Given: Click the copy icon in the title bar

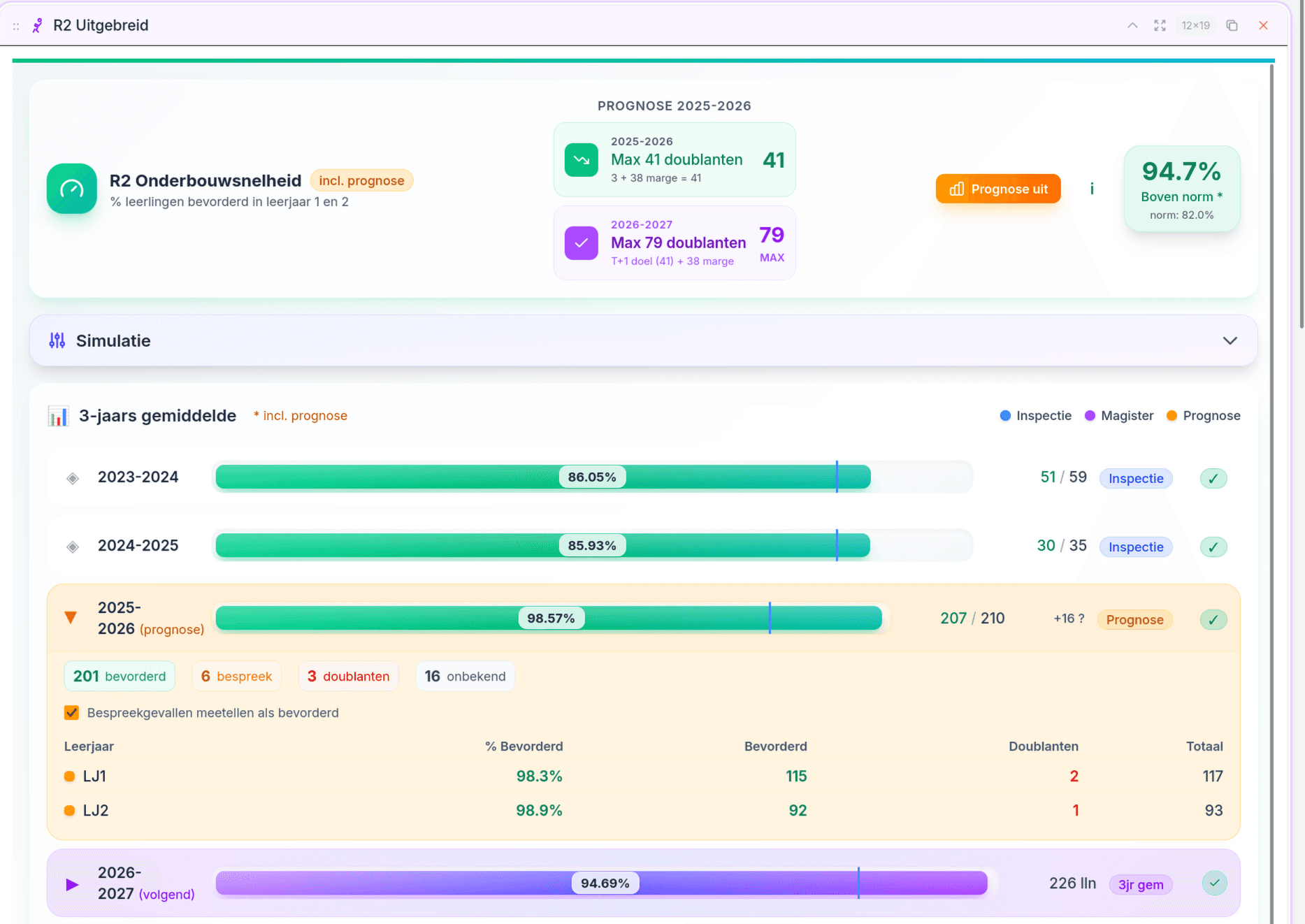Looking at the screenshot, I should point(1232,25).
